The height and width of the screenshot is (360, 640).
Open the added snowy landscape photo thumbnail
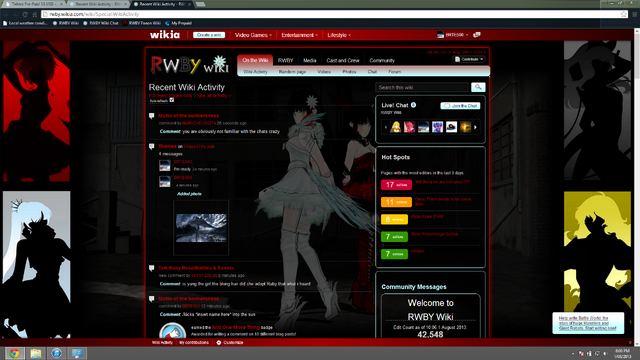point(201,228)
